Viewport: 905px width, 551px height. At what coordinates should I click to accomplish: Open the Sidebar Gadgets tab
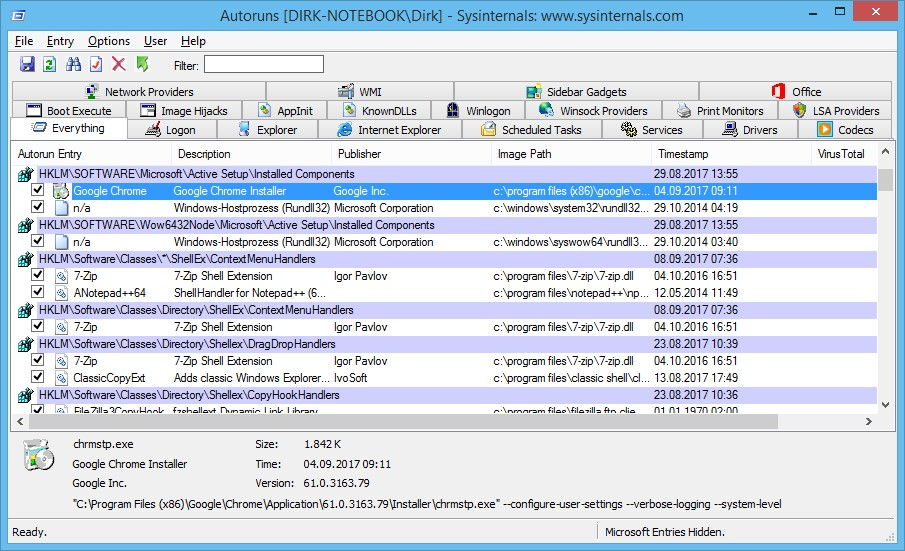577,92
